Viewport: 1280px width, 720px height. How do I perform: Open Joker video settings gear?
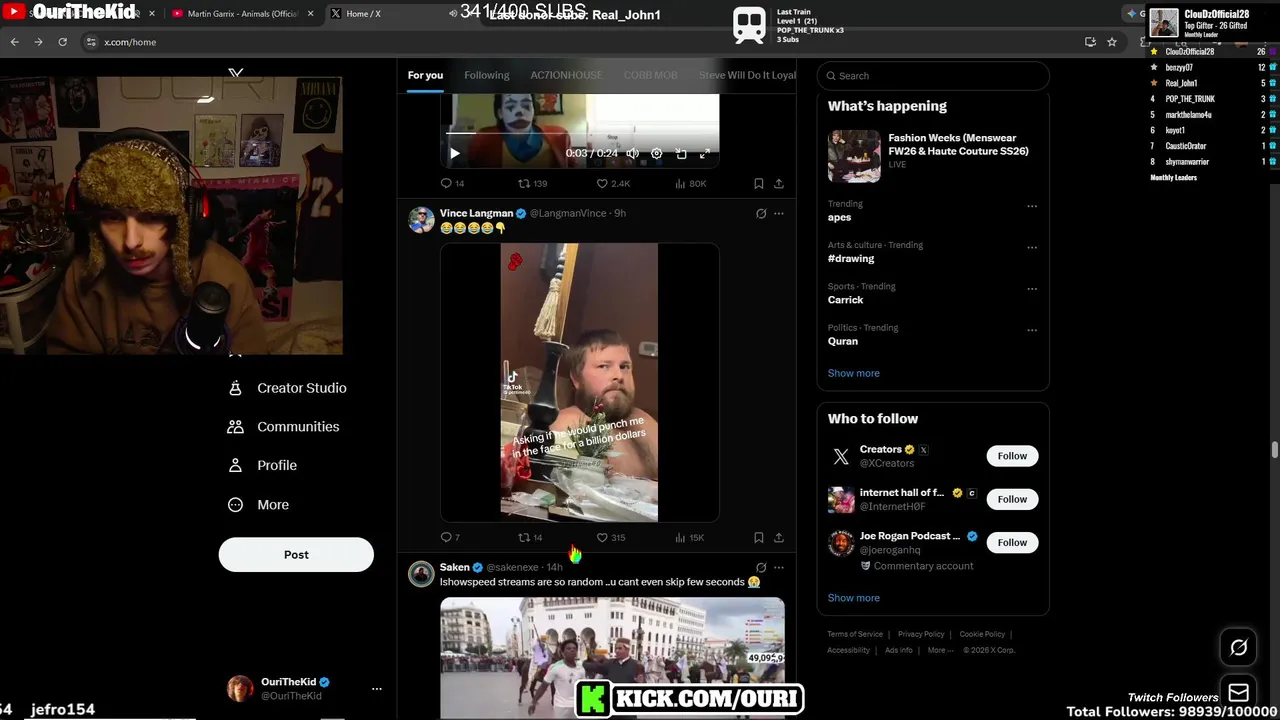(x=657, y=153)
